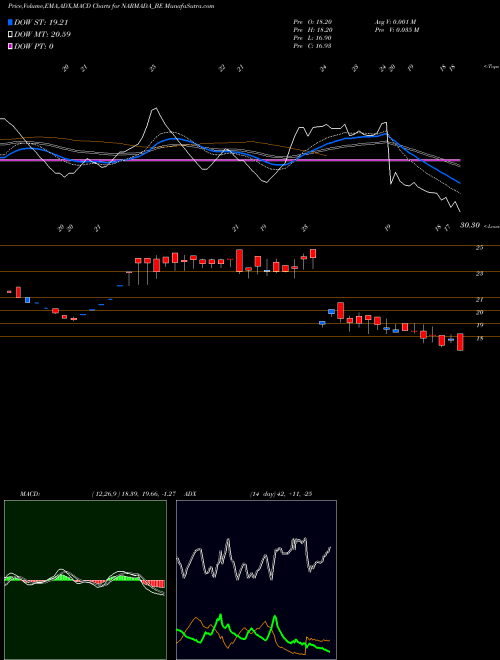Click the 30.30 price label

470,226
